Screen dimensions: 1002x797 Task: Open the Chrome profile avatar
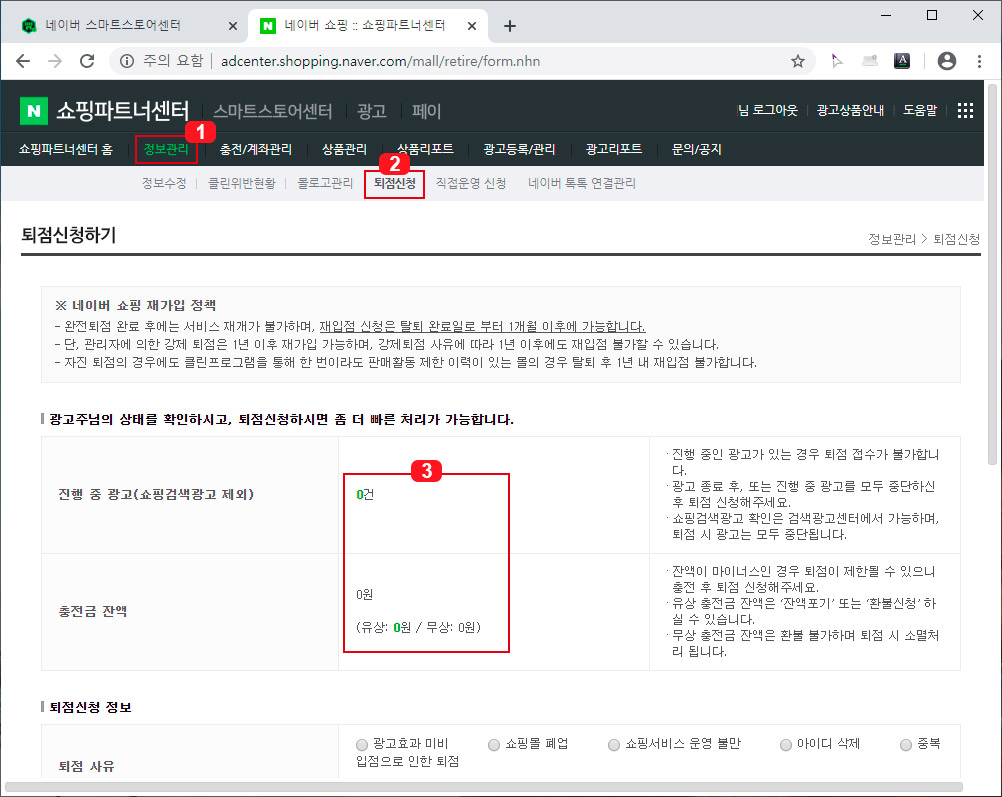click(946, 61)
